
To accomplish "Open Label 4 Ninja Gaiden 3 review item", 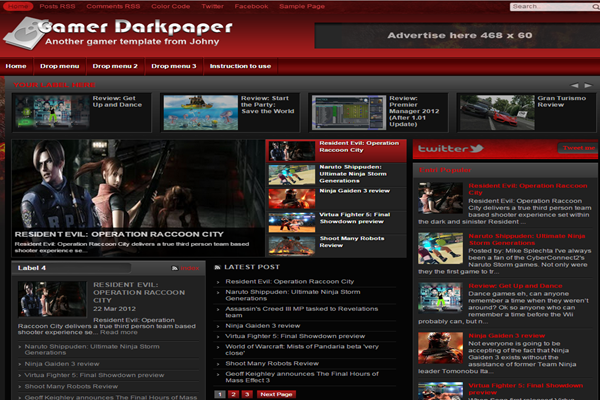I will tap(62, 364).
